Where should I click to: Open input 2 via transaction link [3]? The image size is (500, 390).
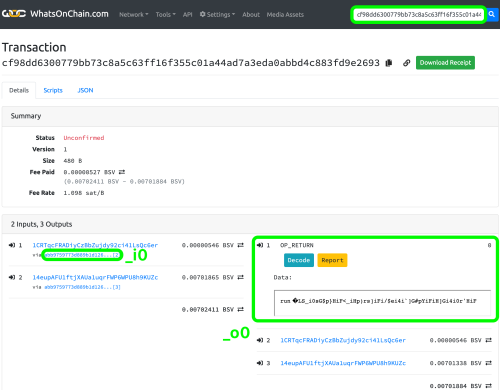(x=82, y=287)
